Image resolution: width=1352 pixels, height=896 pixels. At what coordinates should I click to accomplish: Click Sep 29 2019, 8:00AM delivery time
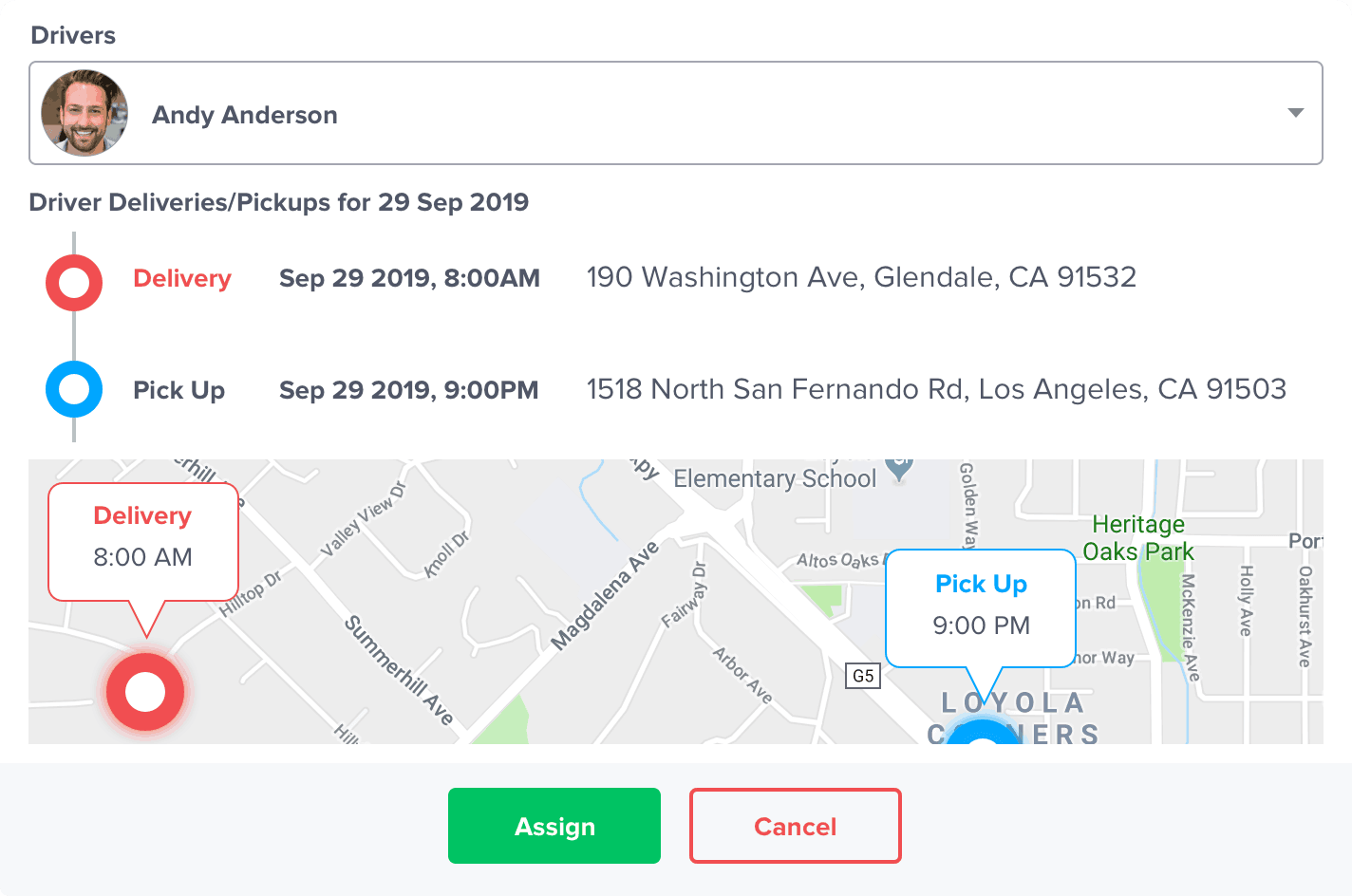click(x=409, y=278)
